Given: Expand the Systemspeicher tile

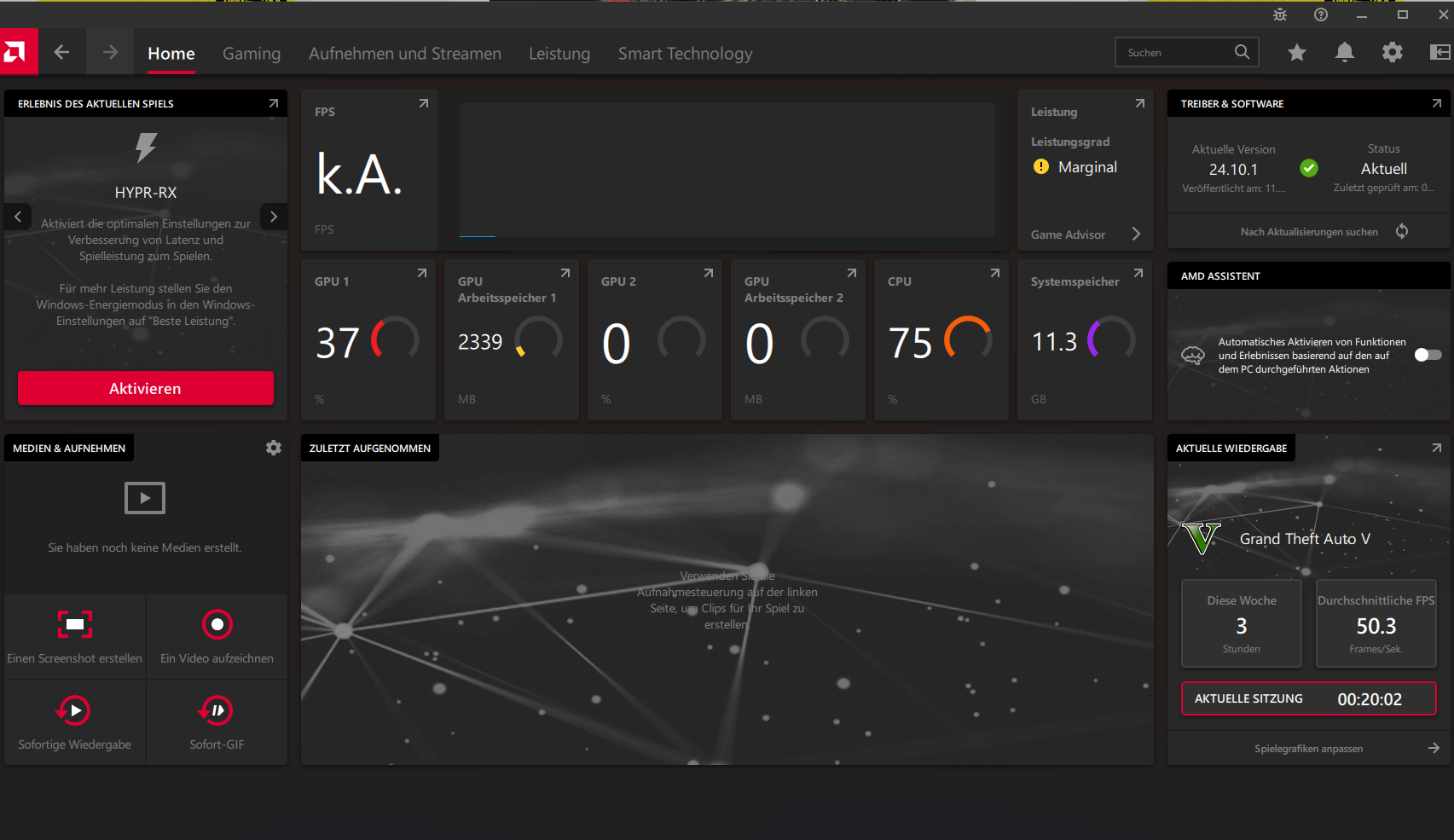Looking at the screenshot, I should [x=1138, y=273].
